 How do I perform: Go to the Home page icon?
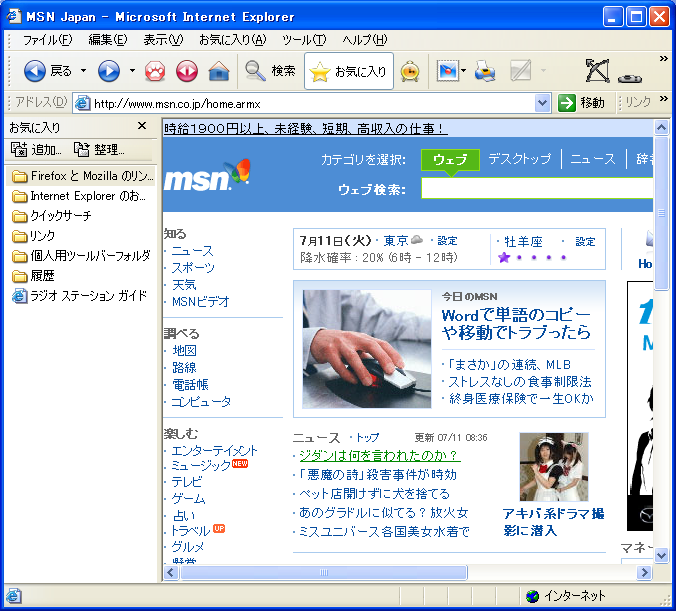click(219, 71)
